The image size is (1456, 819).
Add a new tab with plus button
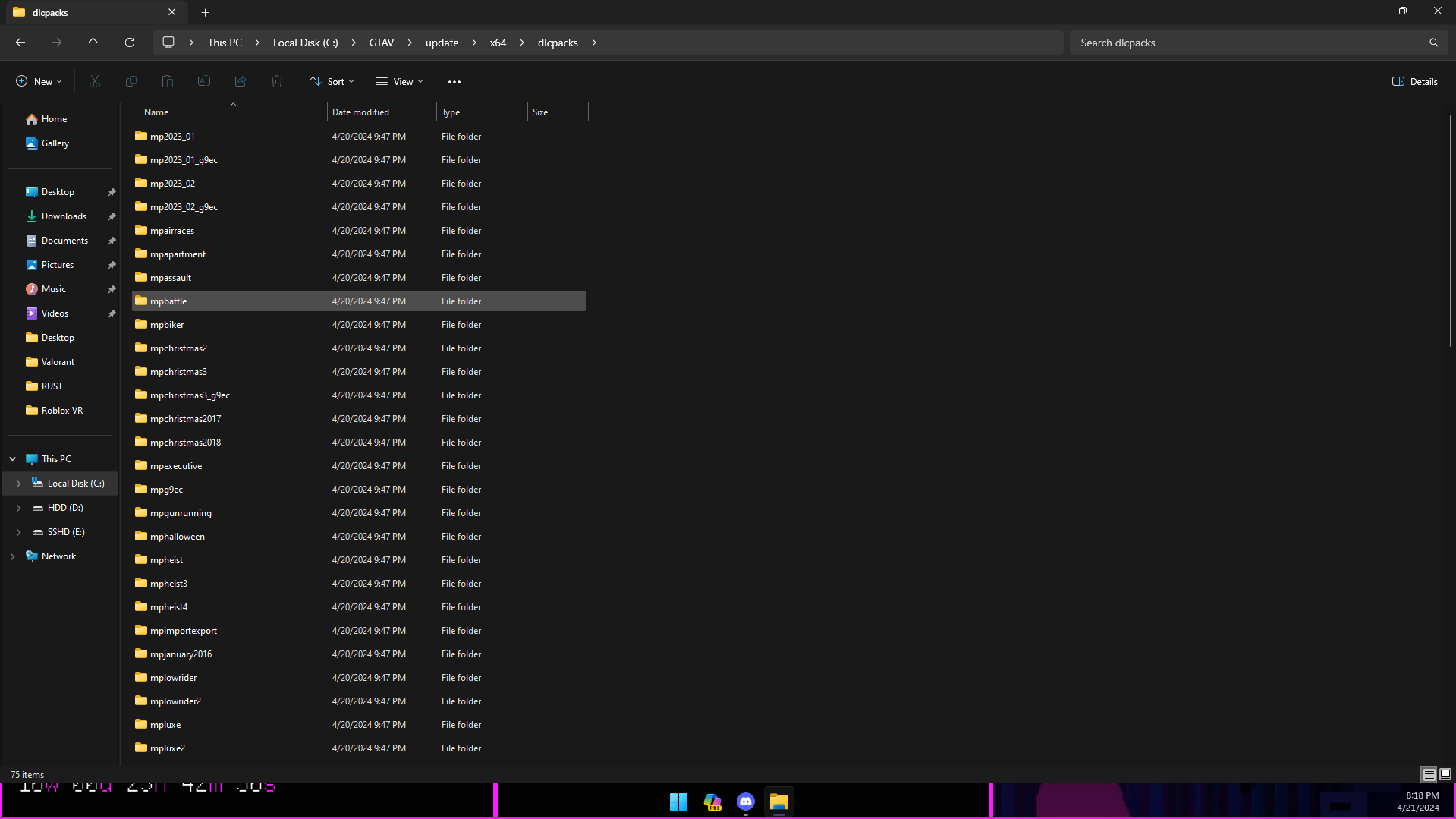click(x=206, y=12)
